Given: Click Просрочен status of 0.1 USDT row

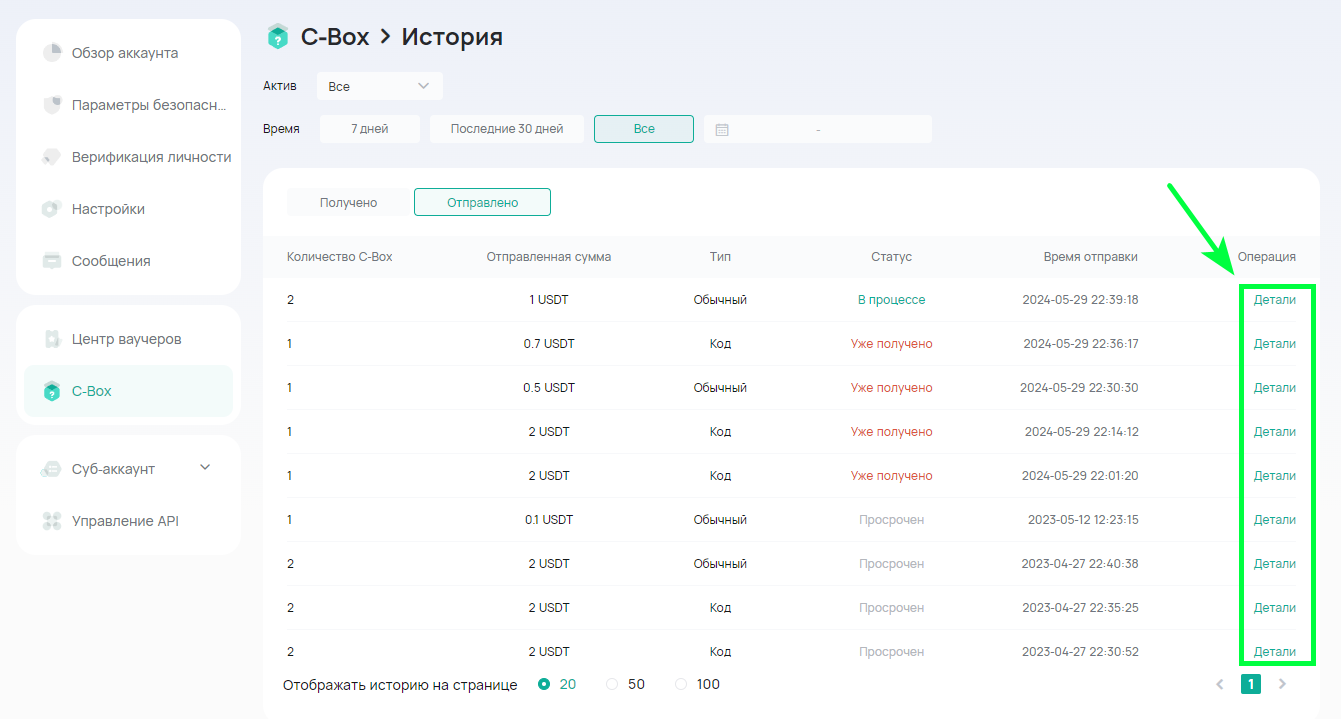Looking at the screenshot, I should (892, 520).
